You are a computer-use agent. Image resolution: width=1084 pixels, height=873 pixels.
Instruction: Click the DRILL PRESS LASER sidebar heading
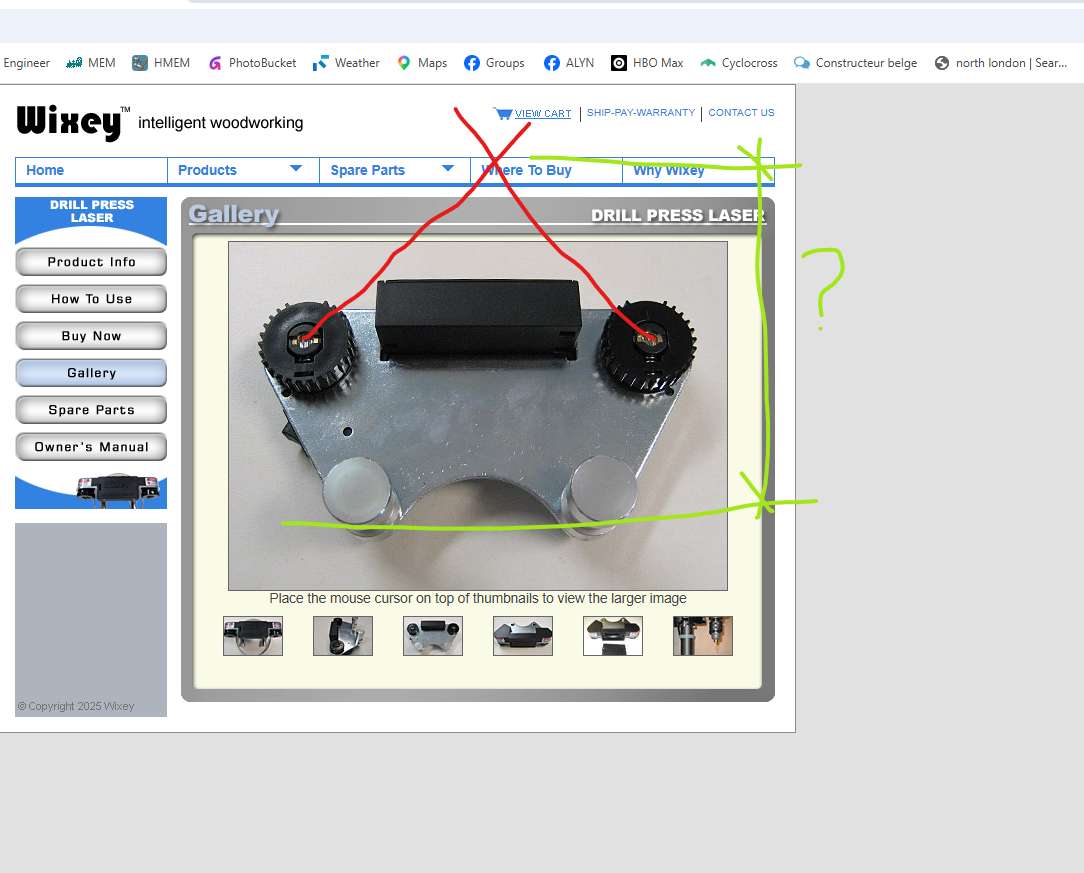92,212
